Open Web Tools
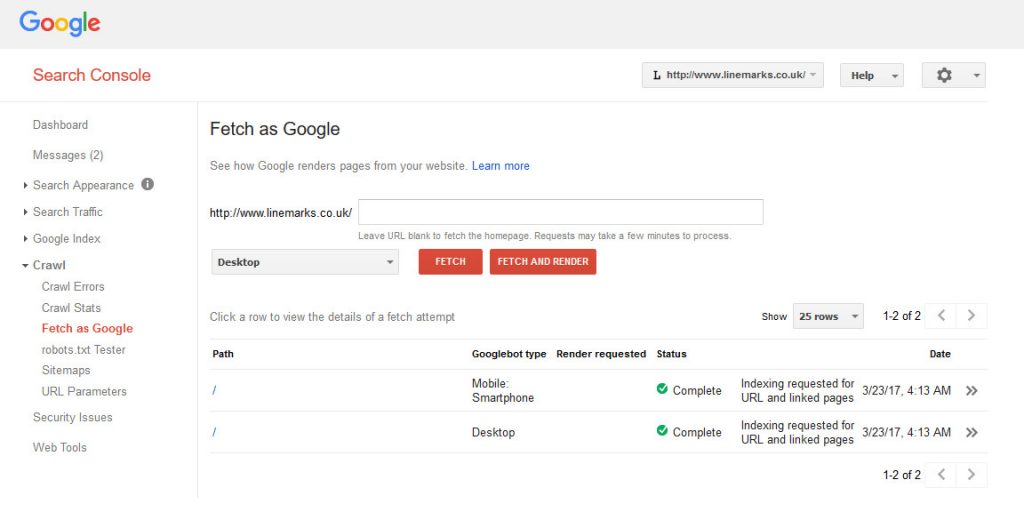Image resolution: width=1024 pixels, height=528 pixels. [x=59, y=448]
